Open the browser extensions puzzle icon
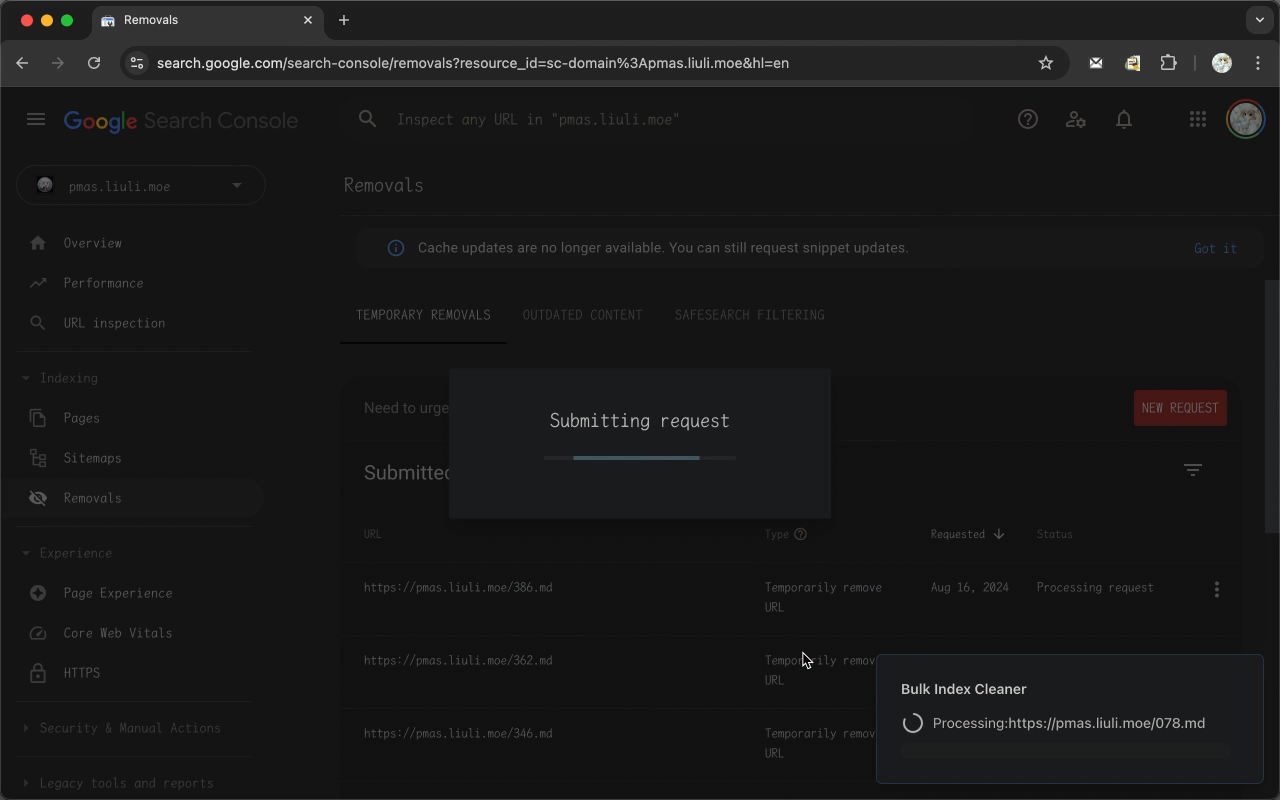The image size is (1280, 800). tap(1168, 63)
